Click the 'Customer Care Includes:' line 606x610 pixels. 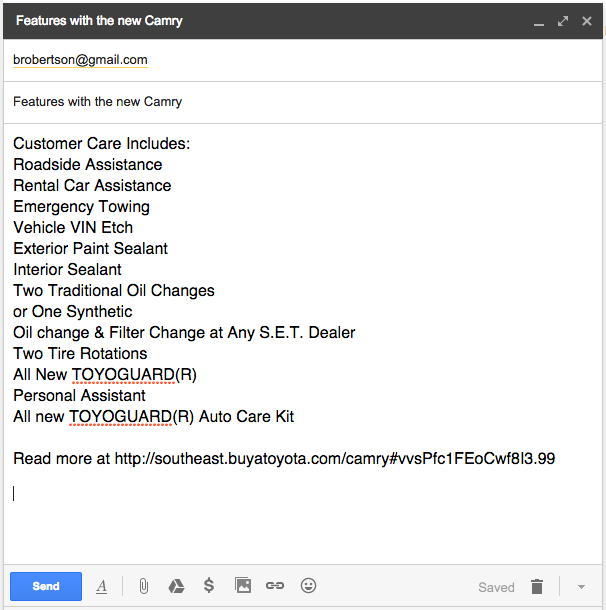102,144
